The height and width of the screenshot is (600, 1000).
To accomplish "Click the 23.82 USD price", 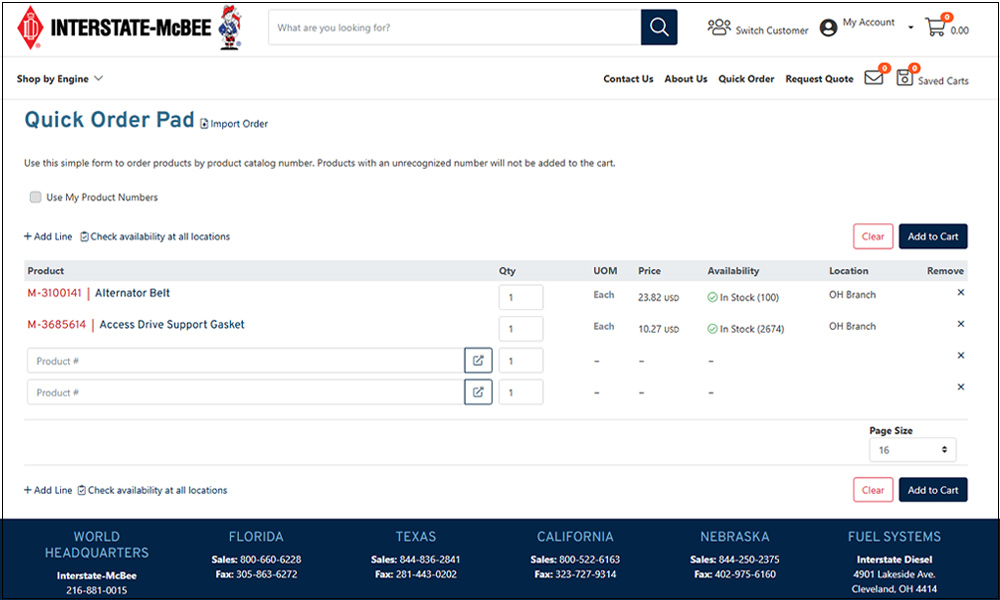I will click(658, 298).
